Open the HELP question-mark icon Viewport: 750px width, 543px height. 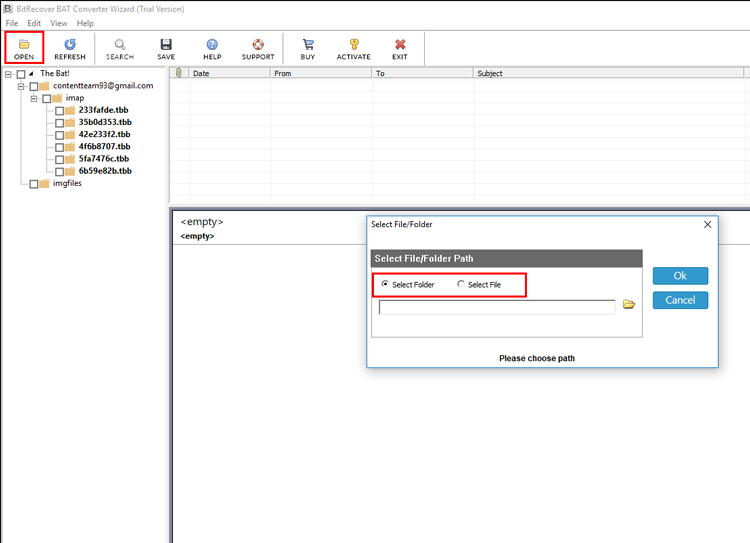click(x=212, y=48)
